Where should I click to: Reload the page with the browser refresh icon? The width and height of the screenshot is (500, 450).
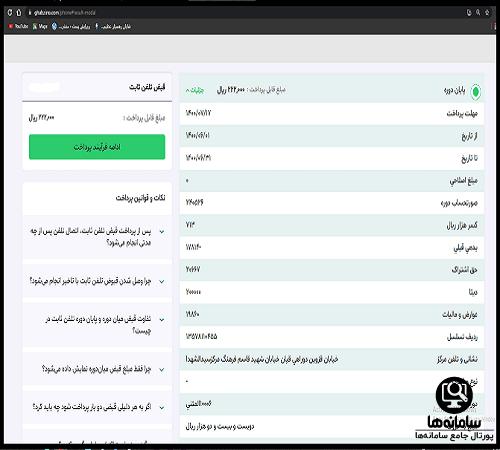pos(10,13)
